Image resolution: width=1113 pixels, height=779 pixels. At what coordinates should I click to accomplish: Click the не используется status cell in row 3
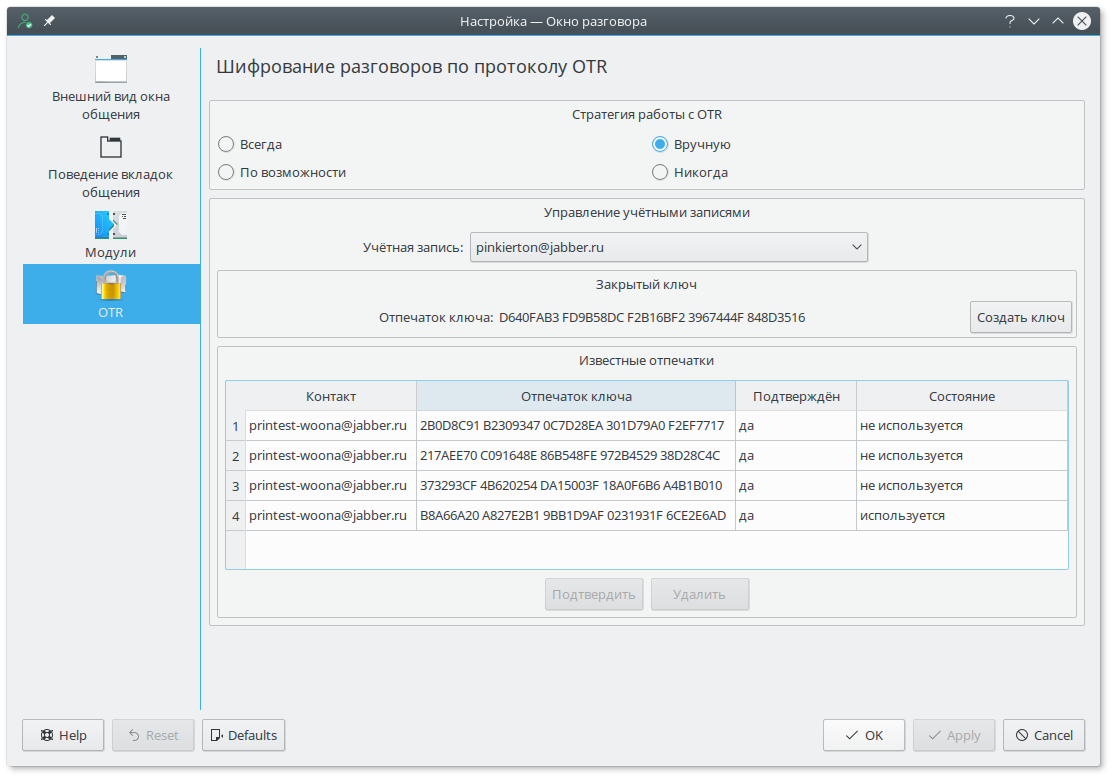click(962, 486)
